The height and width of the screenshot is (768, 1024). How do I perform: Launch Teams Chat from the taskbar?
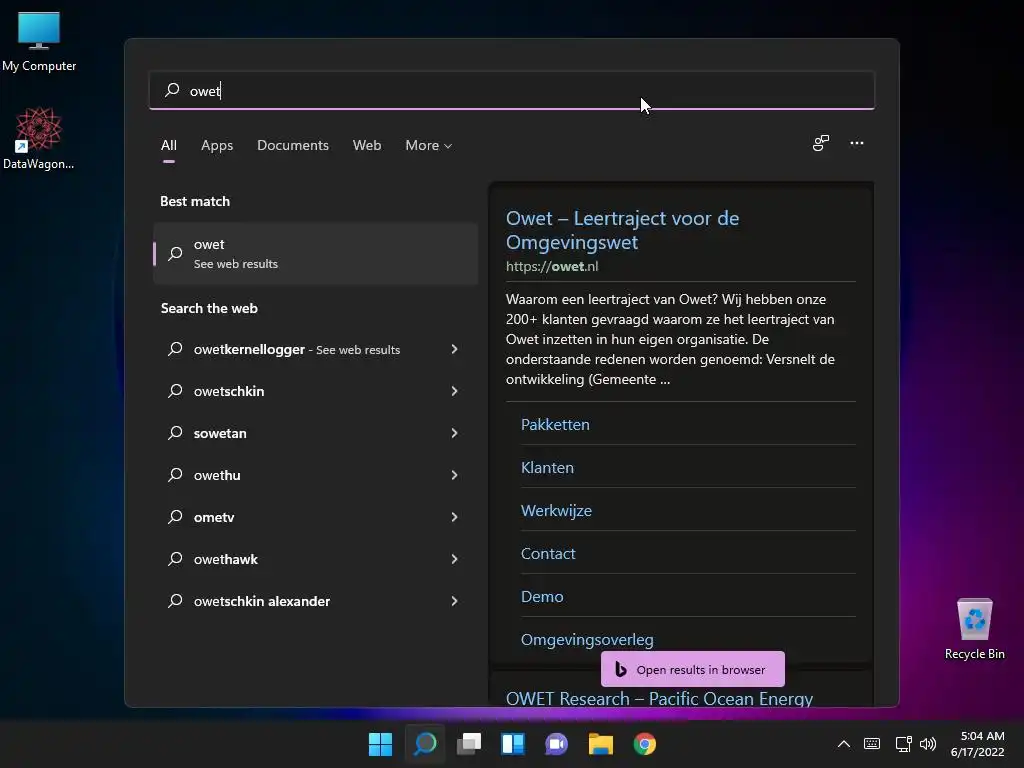click(556, 744)
